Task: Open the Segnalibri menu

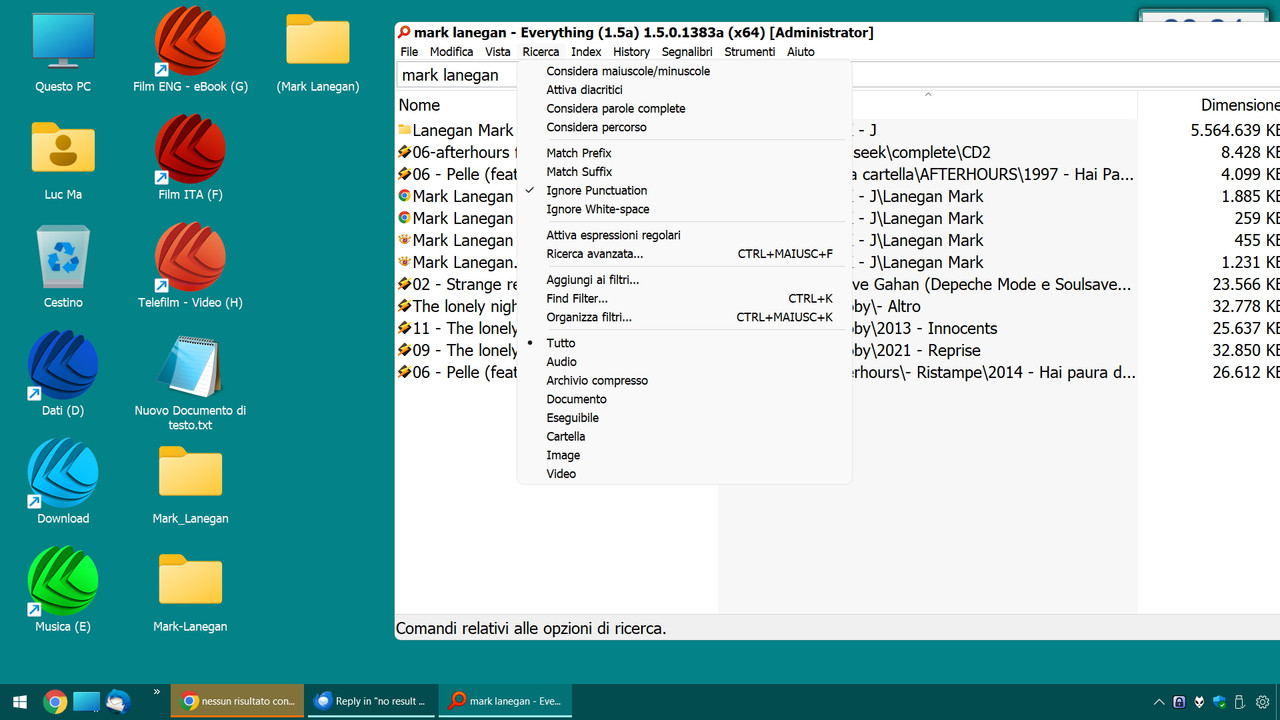Action: point(687,52)
